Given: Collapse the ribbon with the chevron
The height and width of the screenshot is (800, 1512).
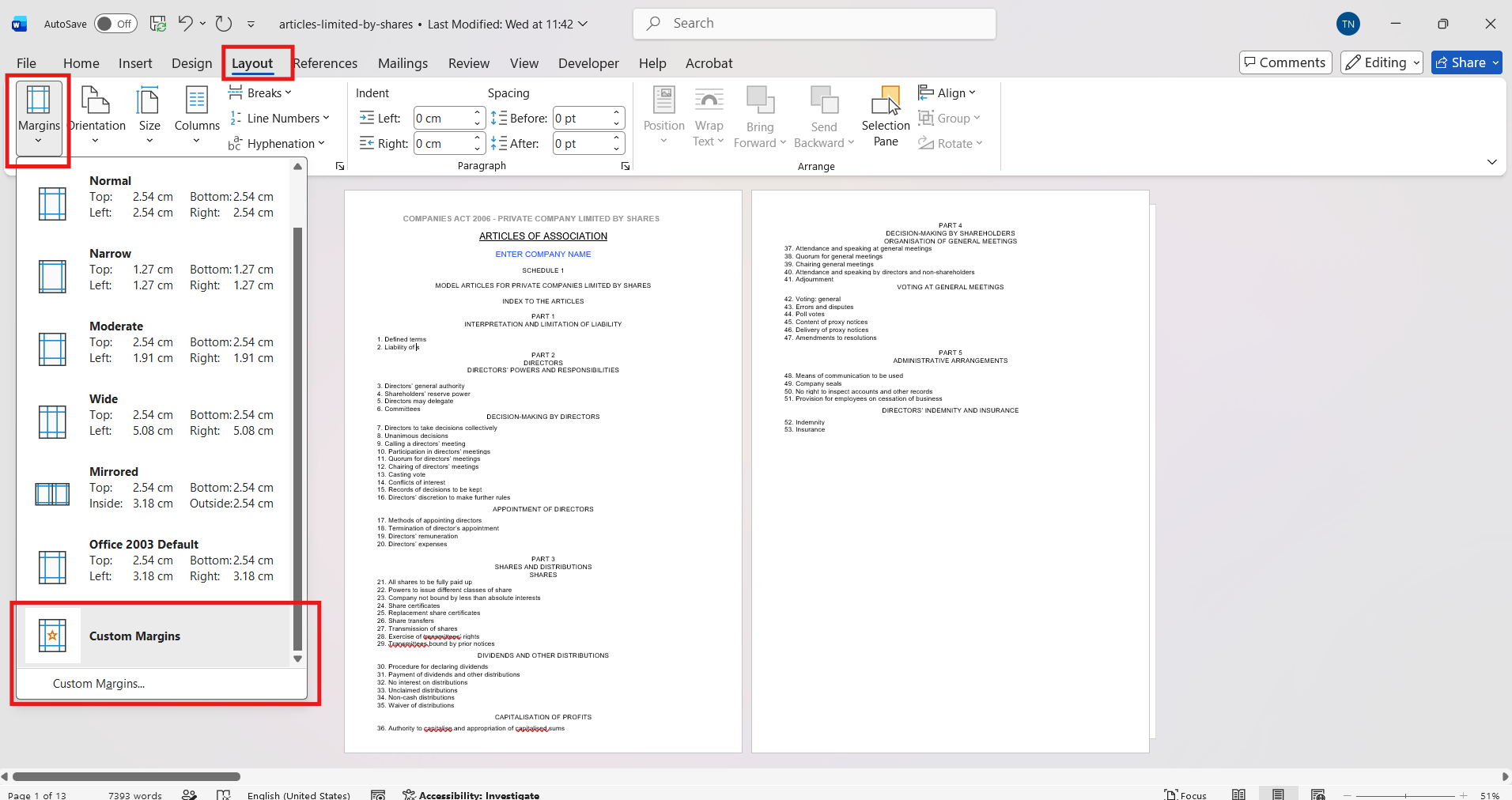Looking at the screenshot, I should coord(1492,162).
